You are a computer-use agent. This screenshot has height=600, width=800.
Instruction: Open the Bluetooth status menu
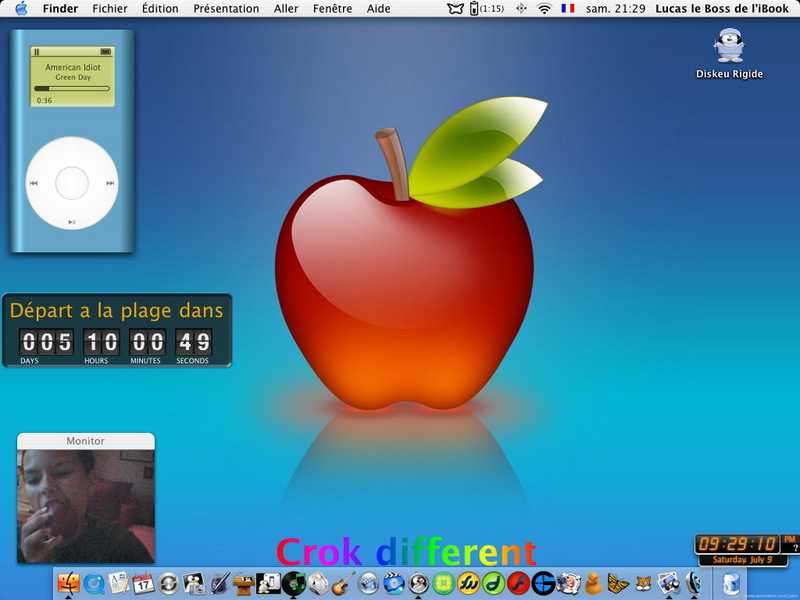click(521, 9)
